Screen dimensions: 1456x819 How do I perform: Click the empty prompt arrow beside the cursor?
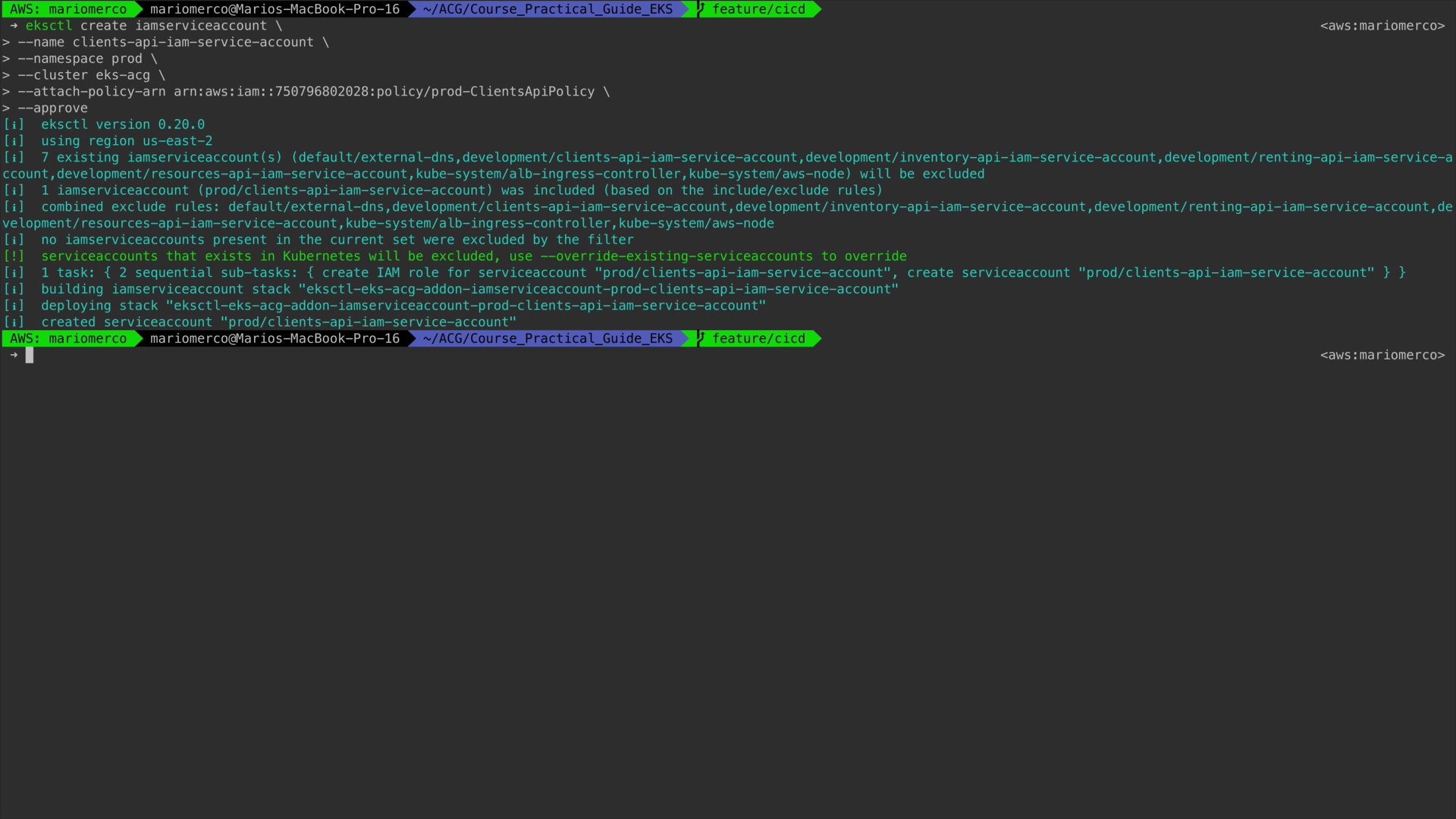tap(14, 355)
